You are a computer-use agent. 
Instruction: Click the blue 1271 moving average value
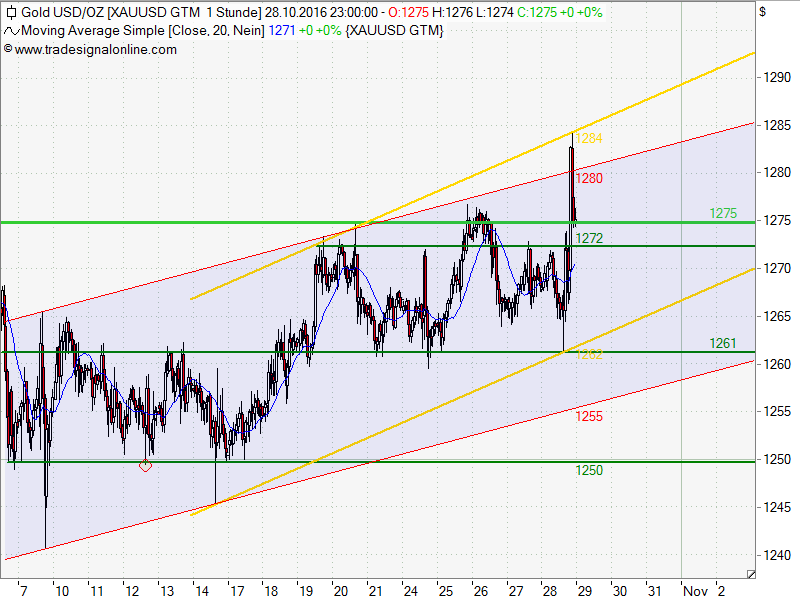click(282, 31)
